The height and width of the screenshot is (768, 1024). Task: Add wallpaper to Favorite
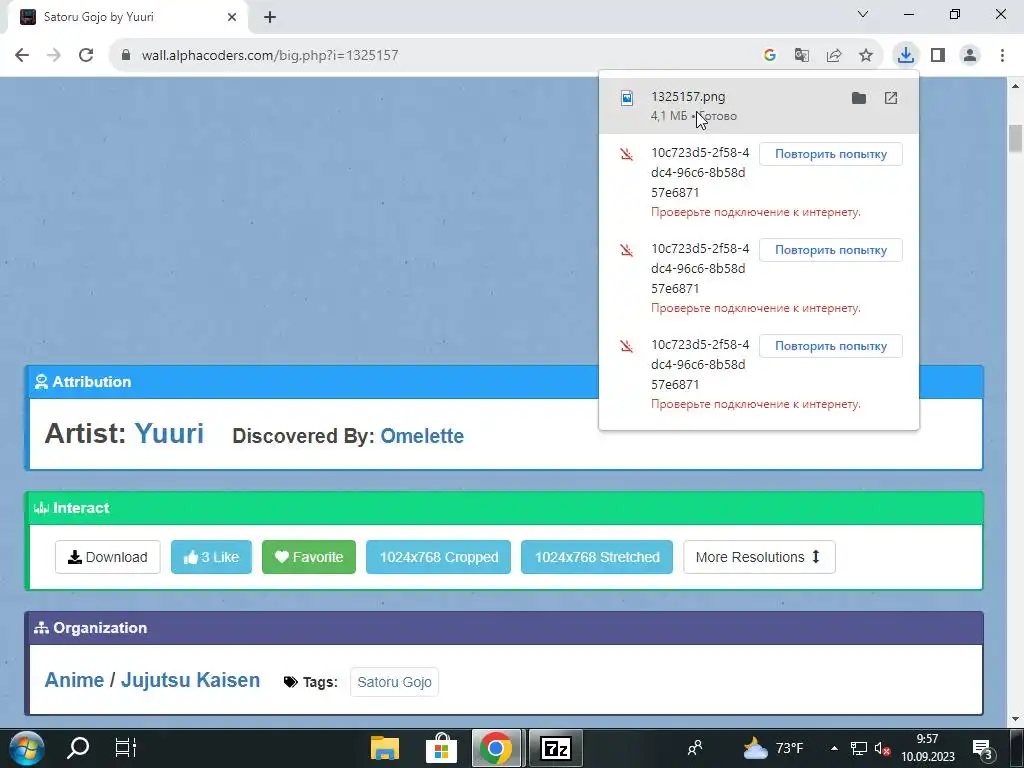coord(309,557)
